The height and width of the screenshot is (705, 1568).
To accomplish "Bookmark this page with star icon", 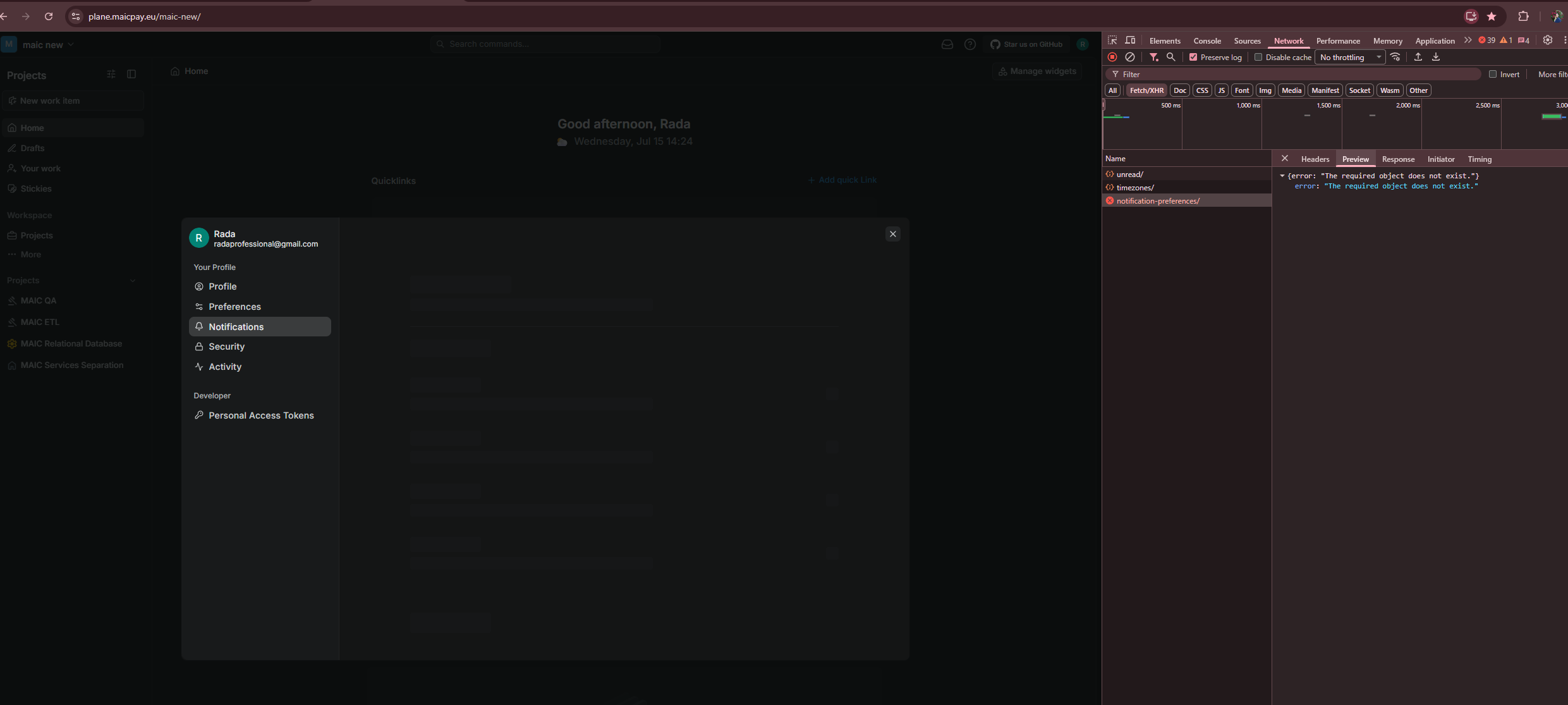I will click(1492, 16).
